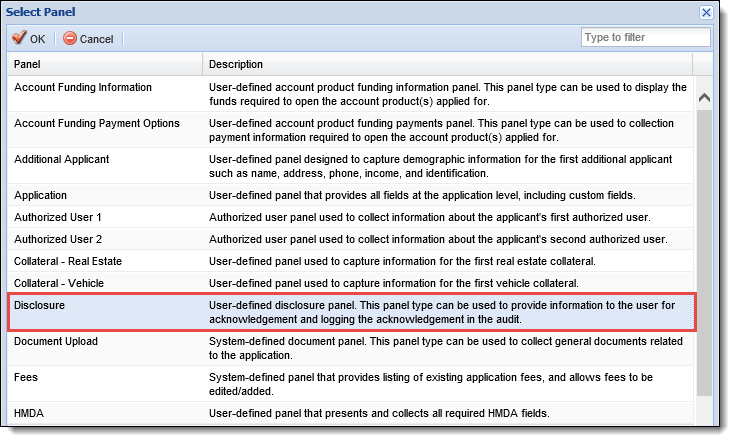Sort by the Panel column header
735x442 pixels.
pos(105,64)
